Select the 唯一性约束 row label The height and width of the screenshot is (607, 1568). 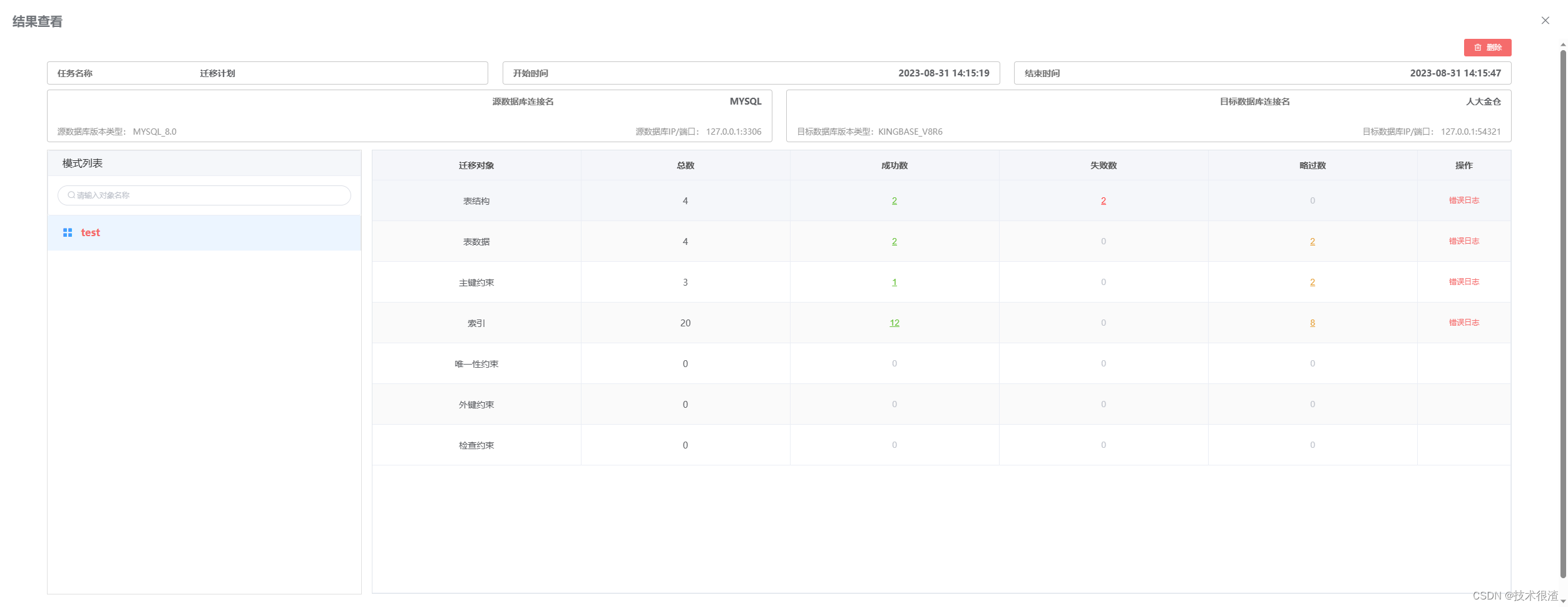tap(476, 364)
